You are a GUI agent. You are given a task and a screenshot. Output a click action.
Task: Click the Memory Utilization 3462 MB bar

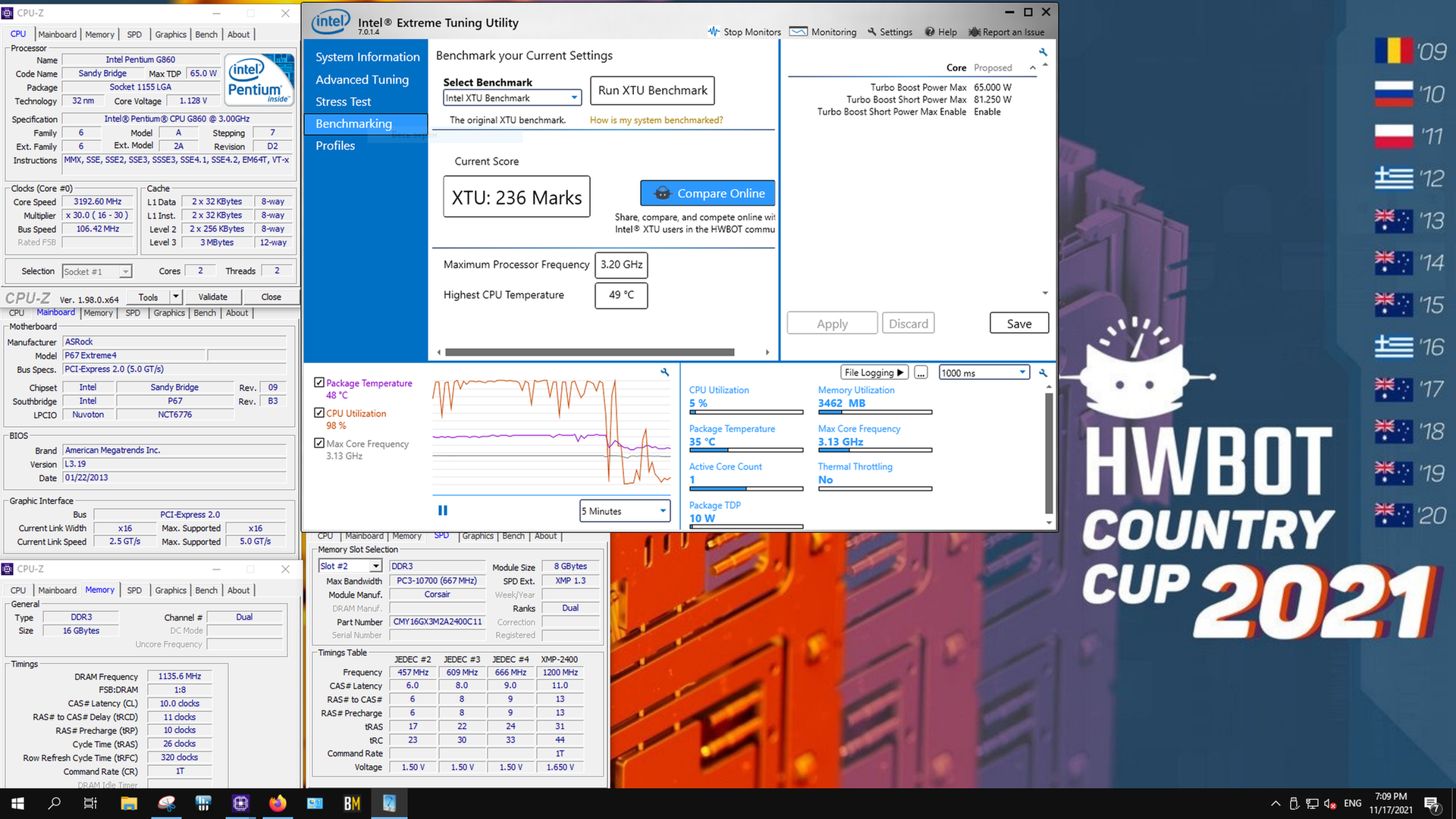pyautogui.click(x=874, y=413)
